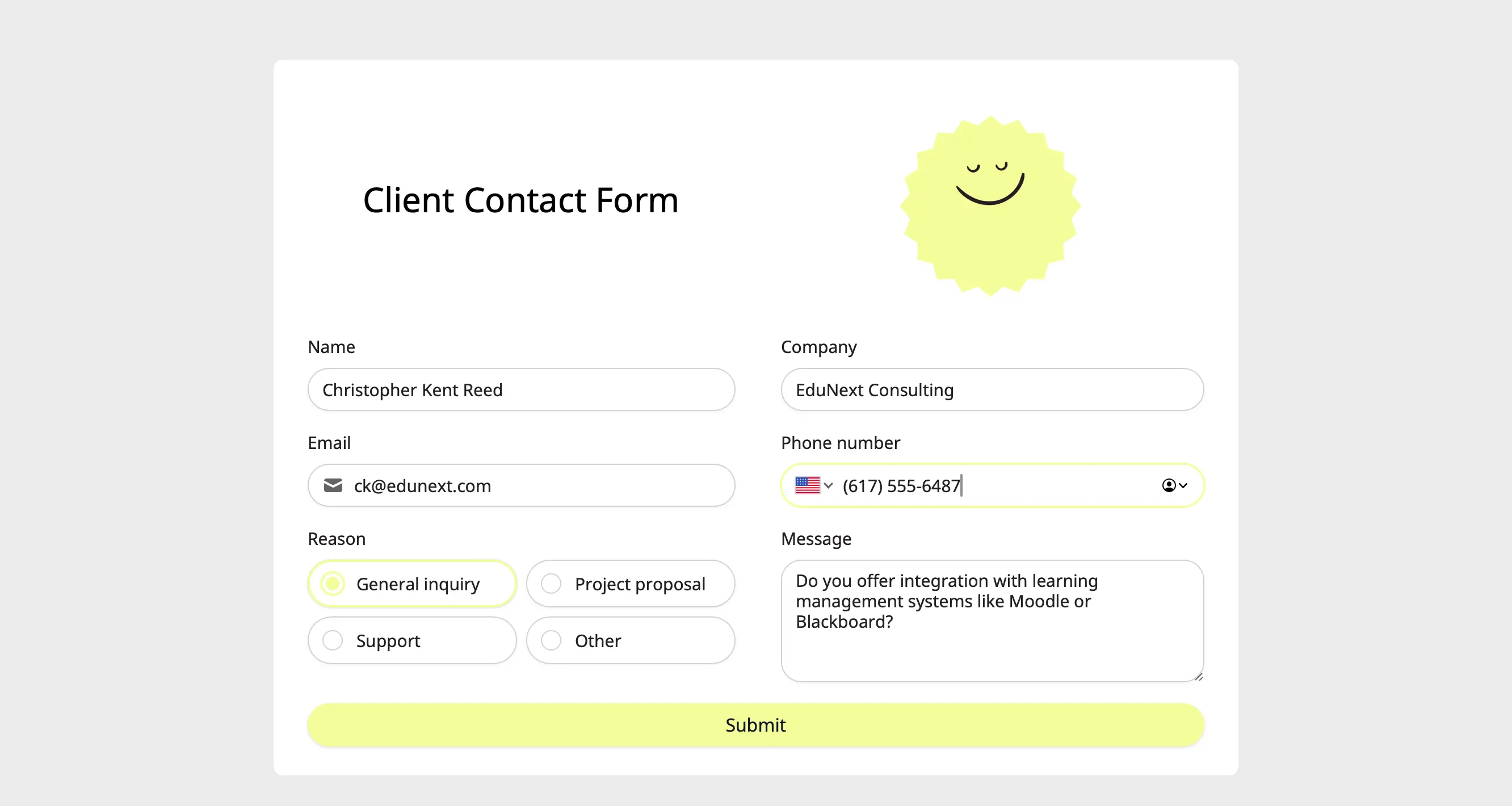
Task: Expand the autofill chevron in phone field
Action: pos(1183,485)
